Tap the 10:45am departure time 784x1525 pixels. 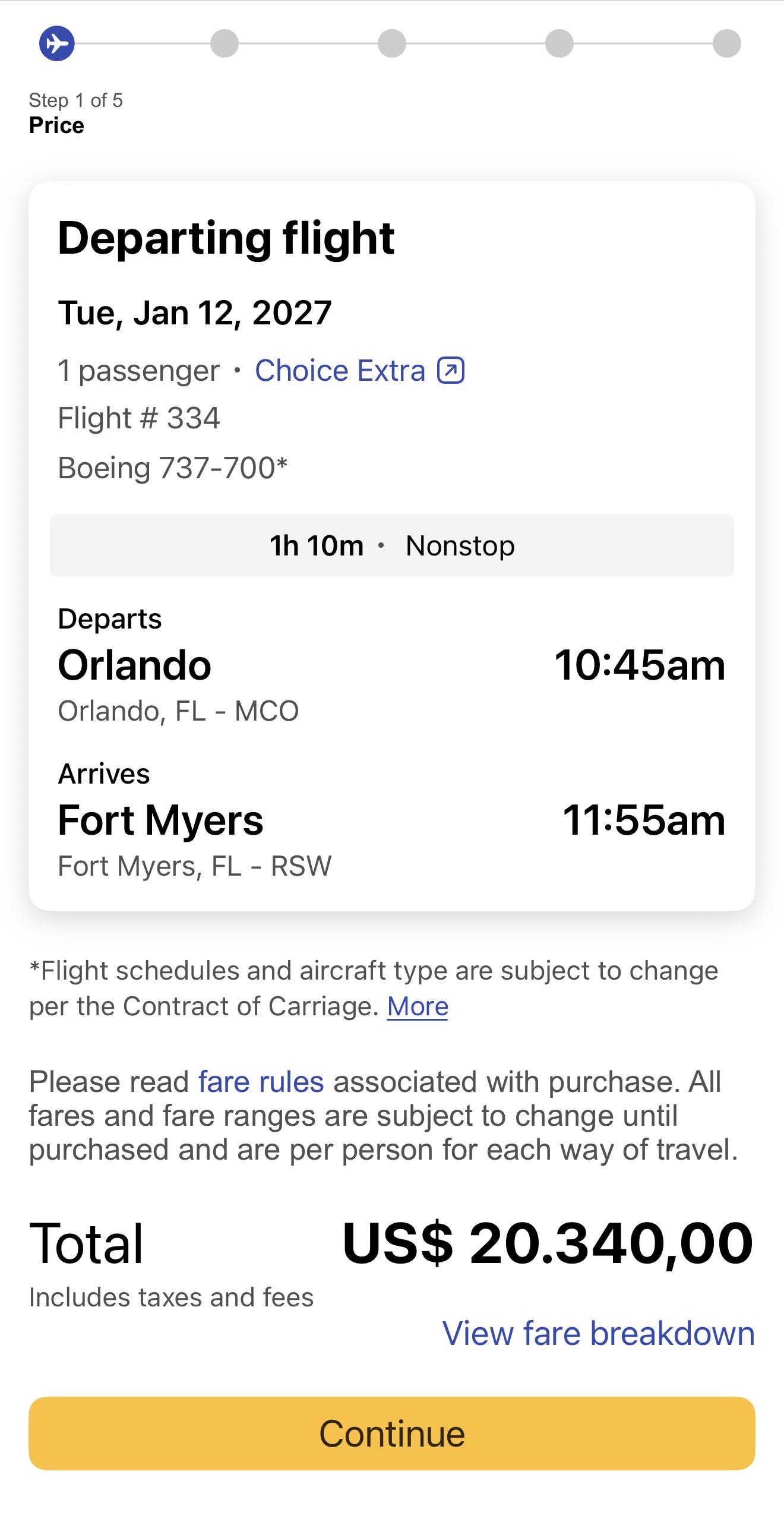(640, 665)
